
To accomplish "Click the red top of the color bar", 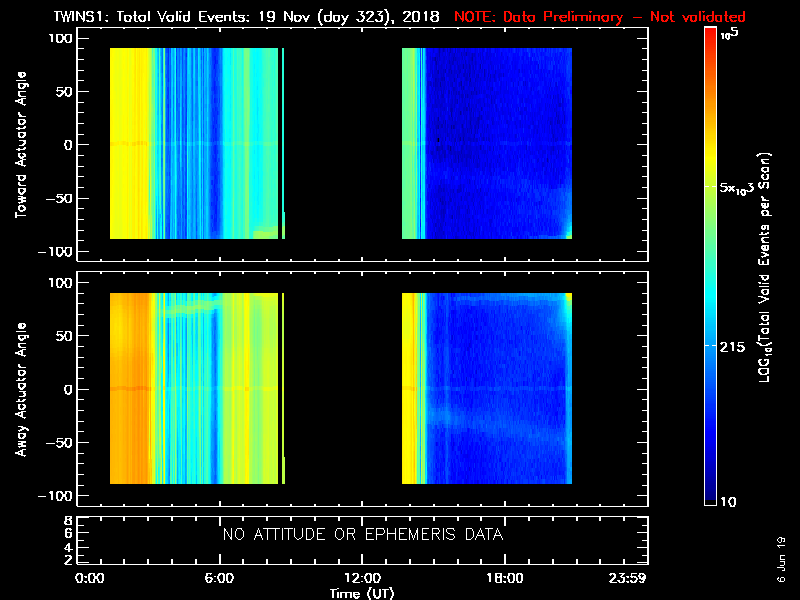I will (710, 40).
